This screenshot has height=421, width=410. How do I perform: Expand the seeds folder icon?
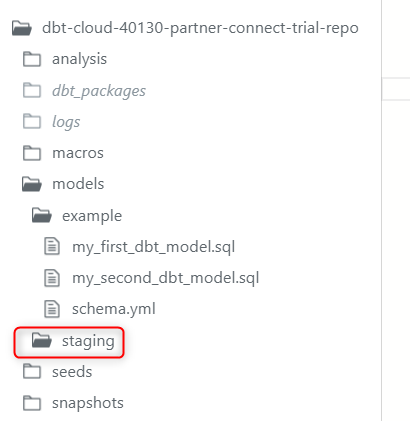[32, 372]
